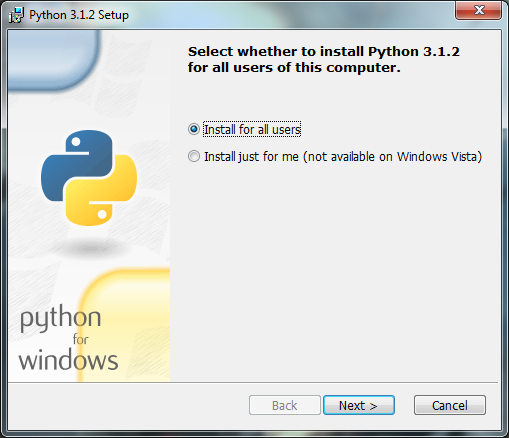Proceed with the Next > button
Viewport: 509px width, 438px height.
point(359,405)
